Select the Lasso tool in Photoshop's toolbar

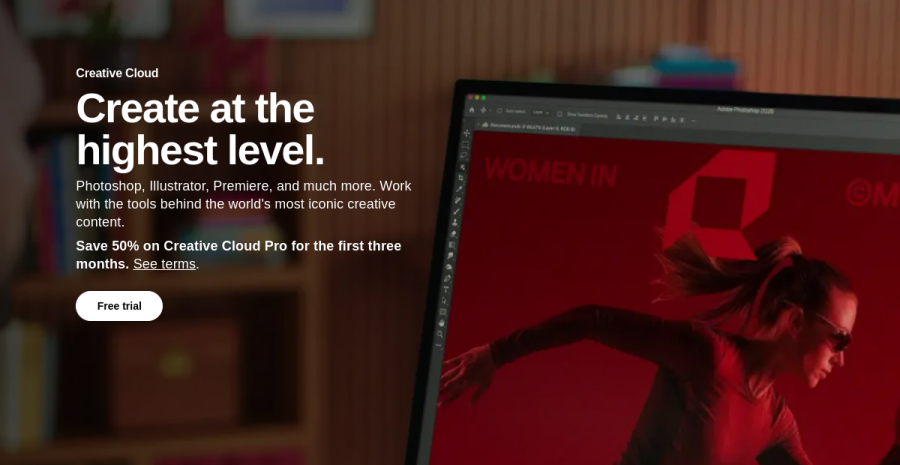464,155
